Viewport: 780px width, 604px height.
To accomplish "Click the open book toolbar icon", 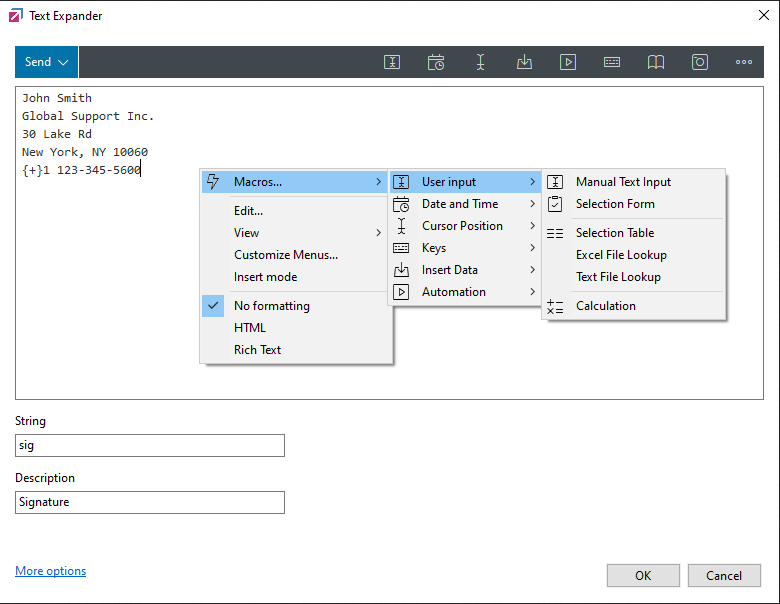I will click(656, 62).
